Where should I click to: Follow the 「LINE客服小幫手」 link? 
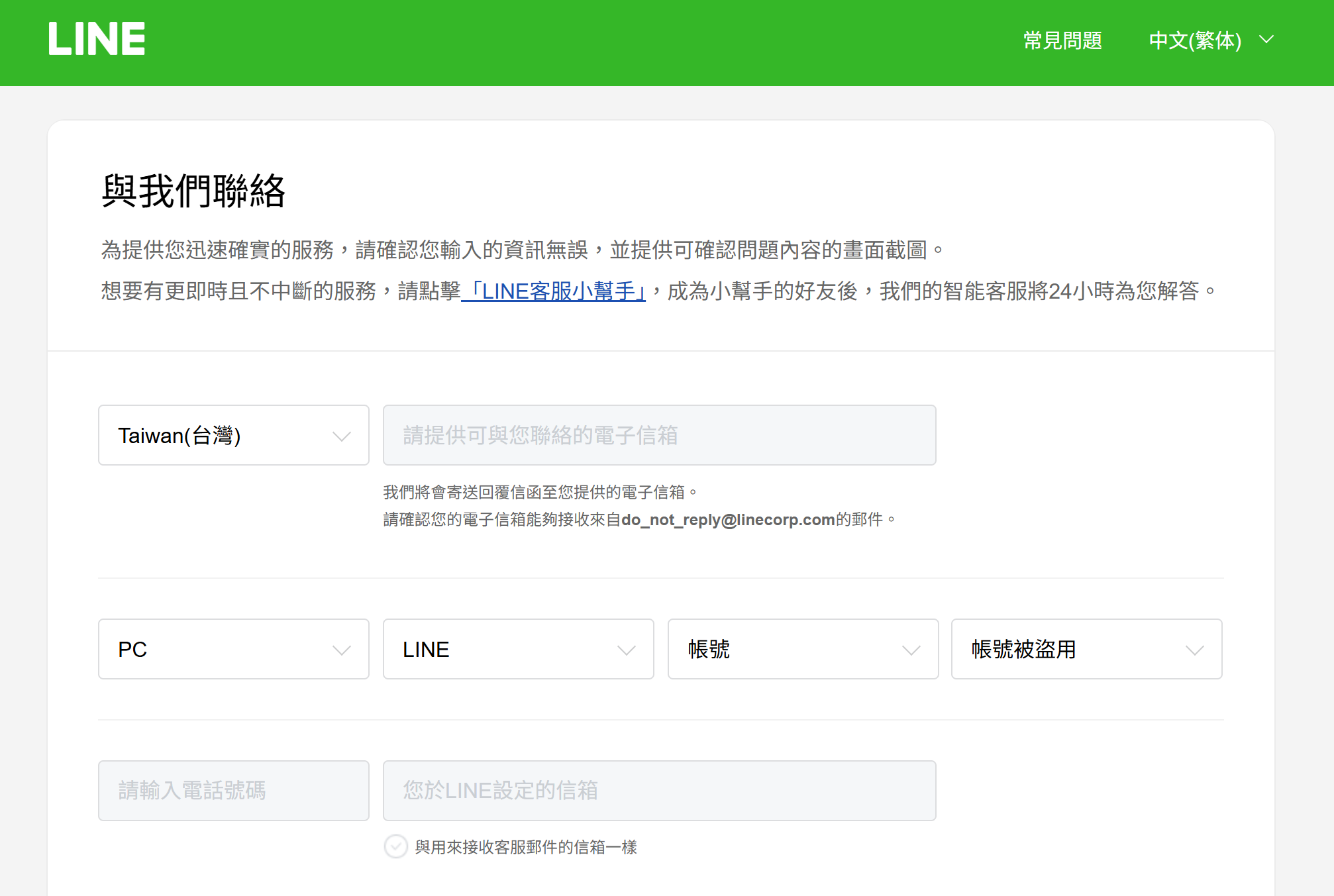click(554, 291)
